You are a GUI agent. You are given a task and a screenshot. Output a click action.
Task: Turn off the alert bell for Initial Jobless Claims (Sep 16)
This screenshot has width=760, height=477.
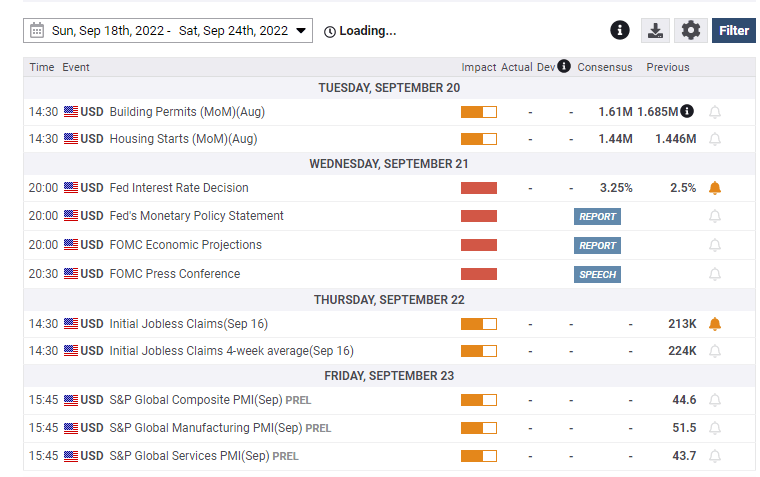714,324
